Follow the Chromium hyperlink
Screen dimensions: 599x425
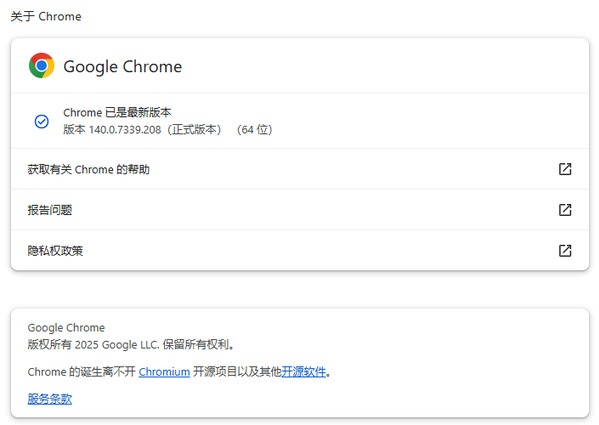coord(164,372)
